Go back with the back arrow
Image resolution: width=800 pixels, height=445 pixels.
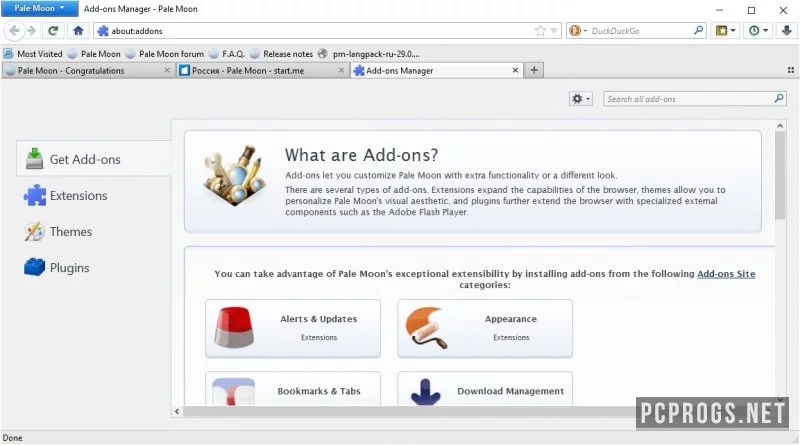point(14,31)
